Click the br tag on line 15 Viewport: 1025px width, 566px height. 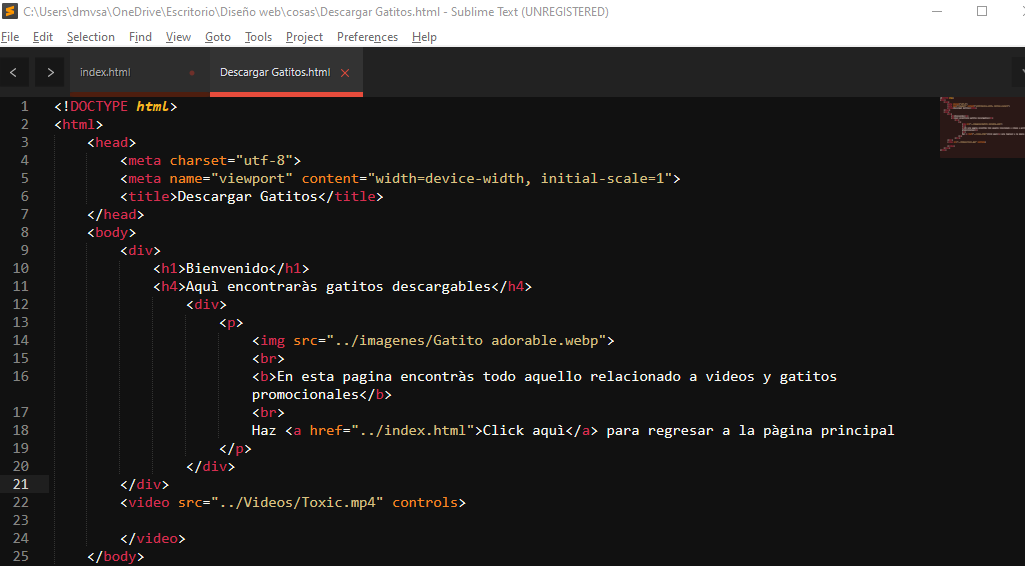point(269,359)
